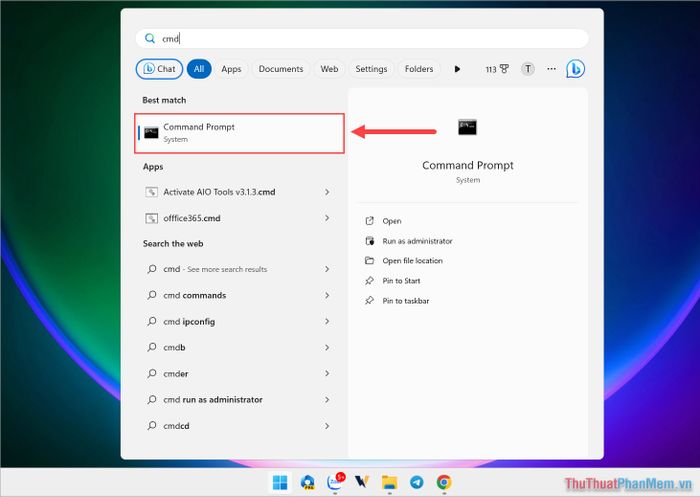Expand the cmdcd suggestion chevron
Screen dimensions: 700x497
coord(327,426)
